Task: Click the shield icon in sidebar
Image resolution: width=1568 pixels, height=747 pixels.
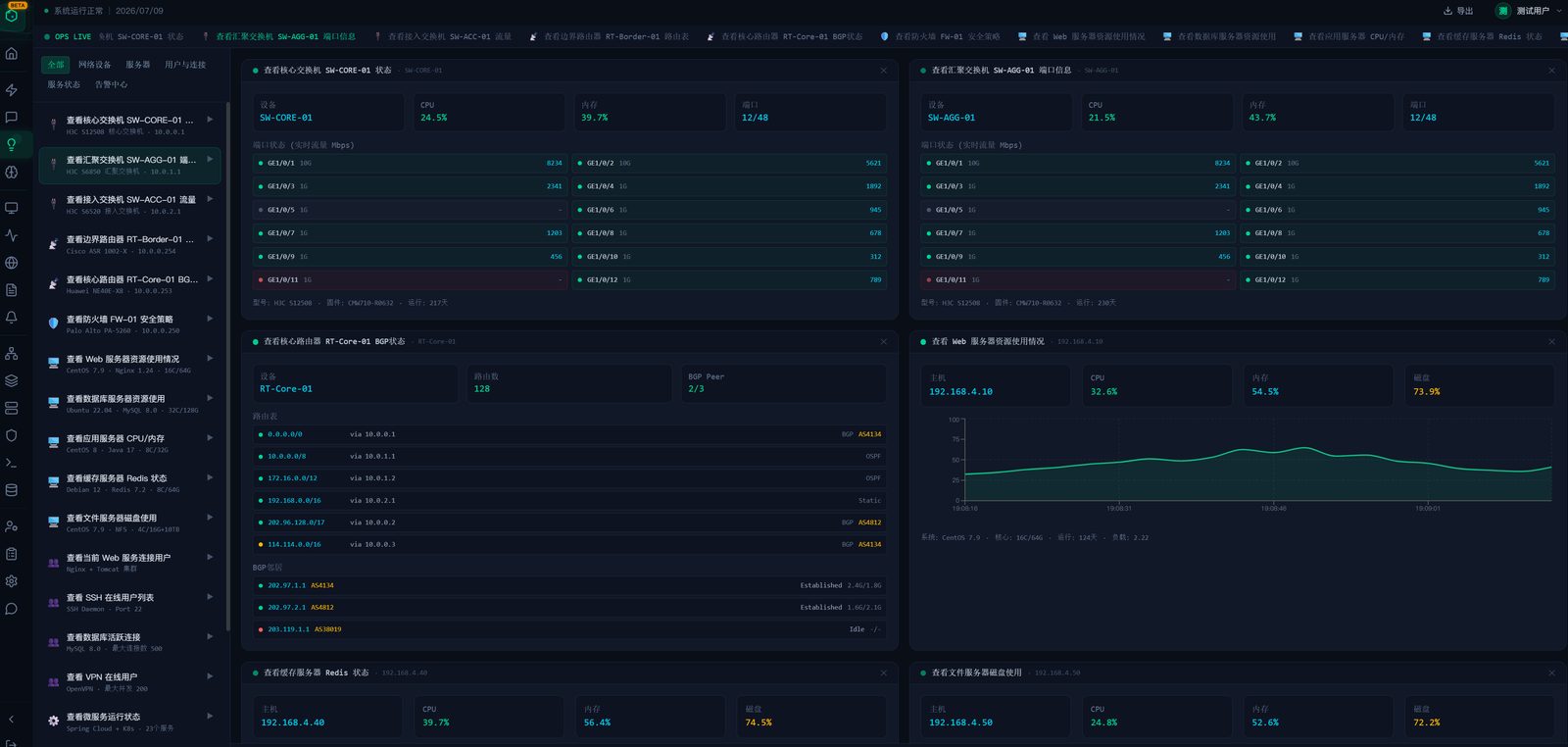Action: tap(12, 435)
